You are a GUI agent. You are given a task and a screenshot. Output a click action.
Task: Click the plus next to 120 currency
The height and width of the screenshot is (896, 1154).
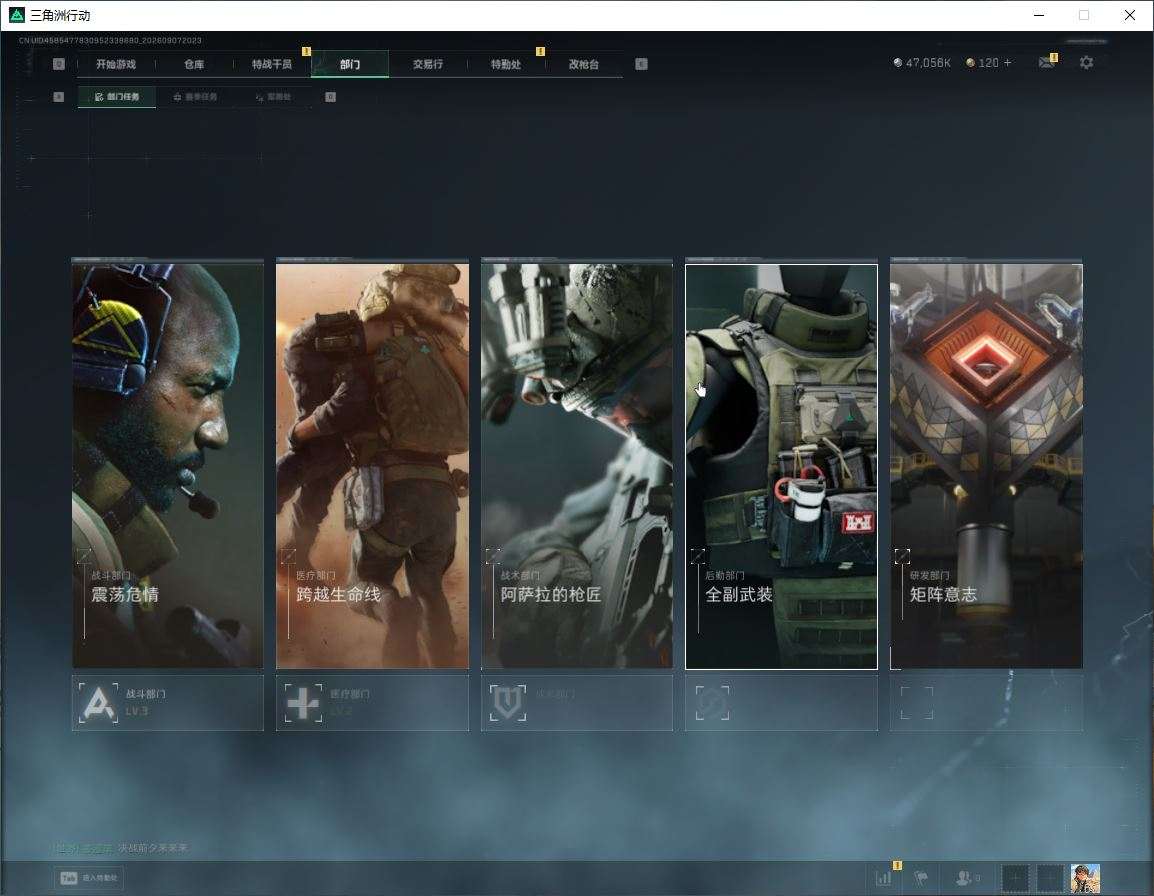(x=1008, y=63)
